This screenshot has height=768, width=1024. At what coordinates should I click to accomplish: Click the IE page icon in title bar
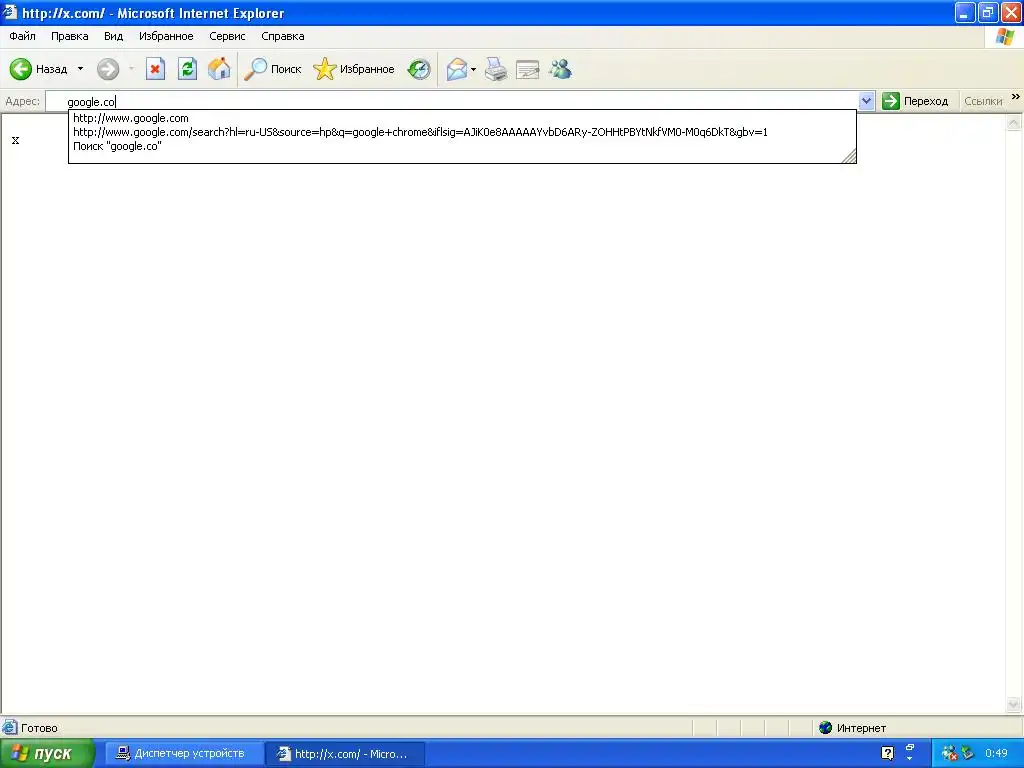[10, 12]
